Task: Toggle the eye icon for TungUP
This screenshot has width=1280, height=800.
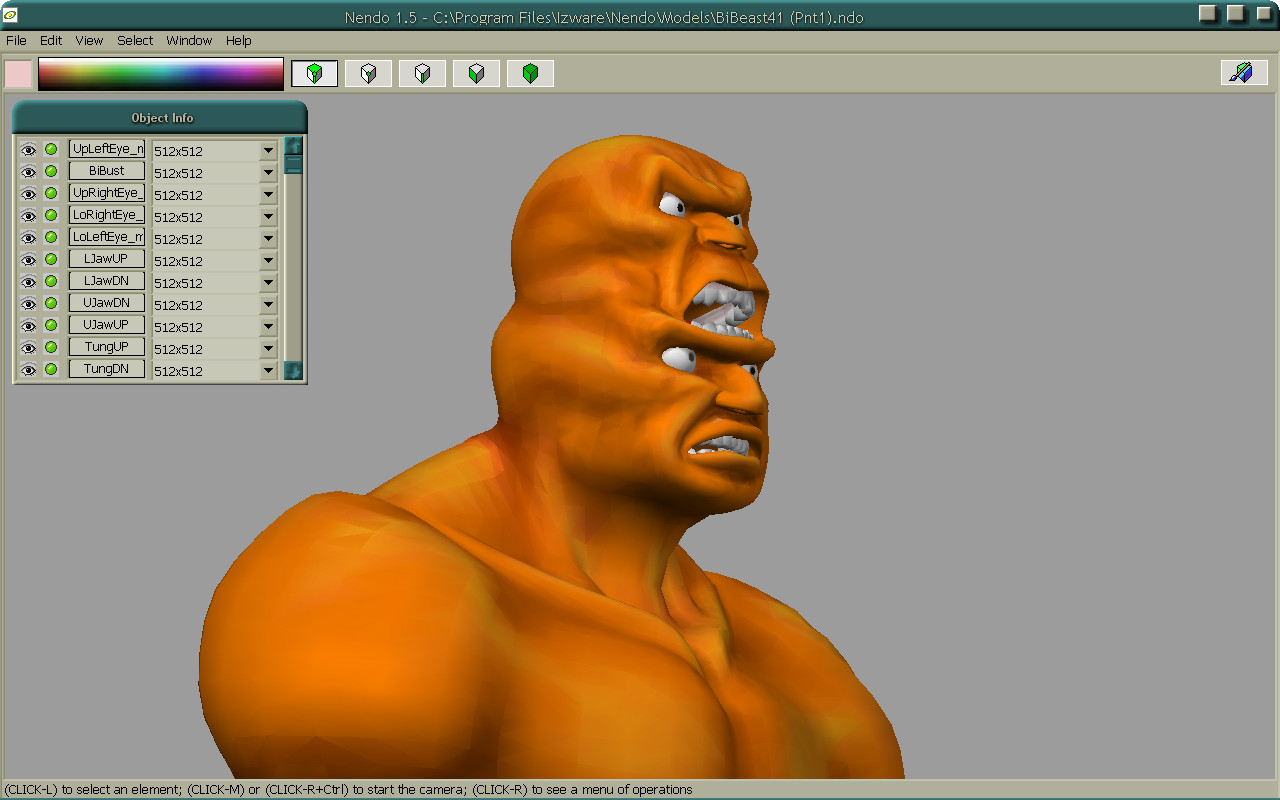Action: (29, 348)
